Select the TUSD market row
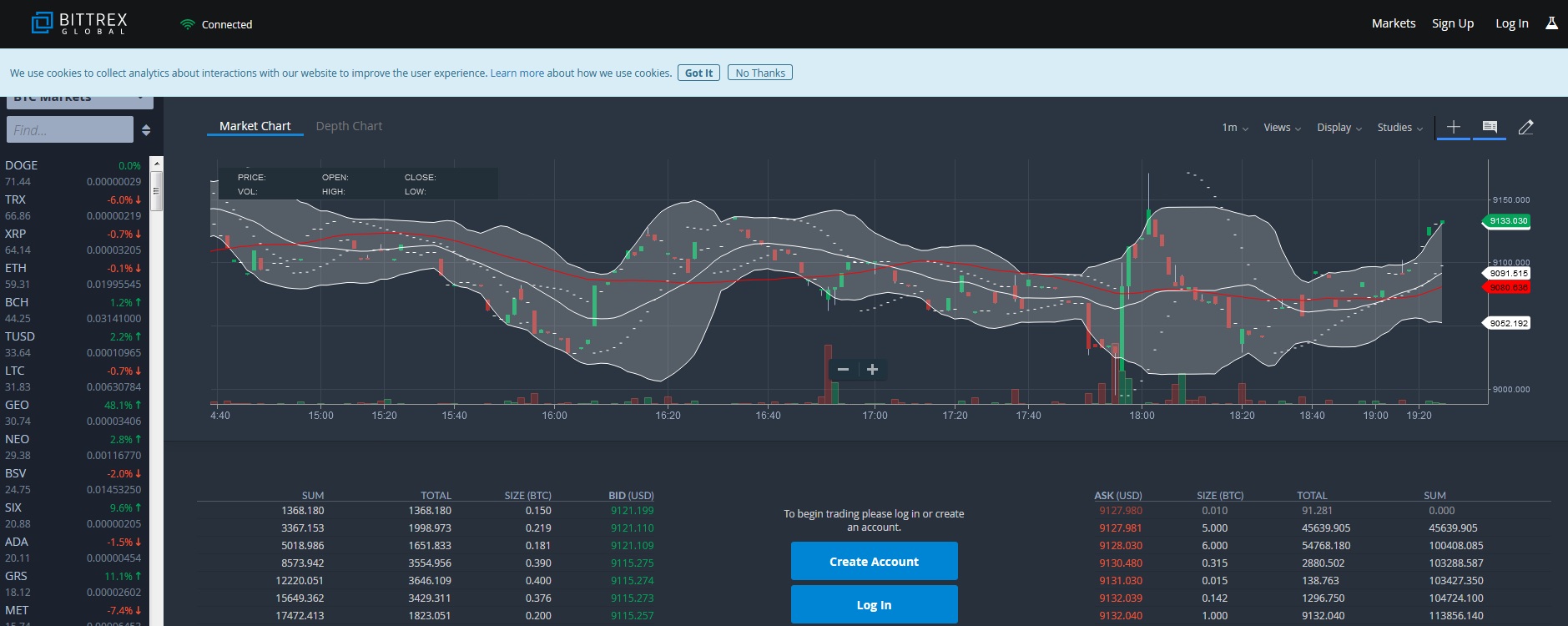The height and width of the screenshot is (626, 1568). [x=73, y=345]
